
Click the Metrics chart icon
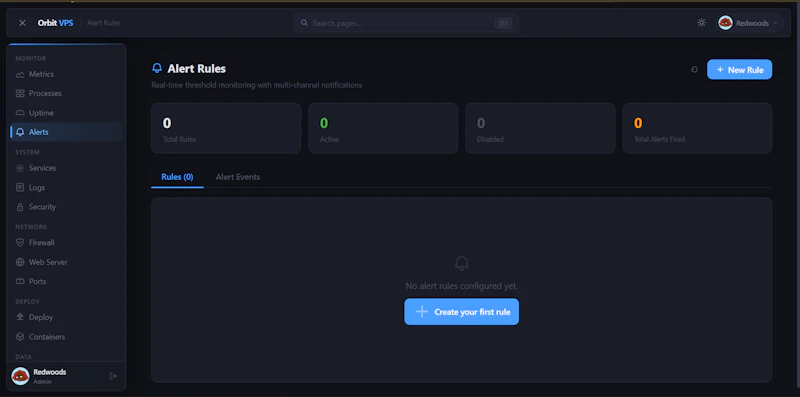point(20,75)
